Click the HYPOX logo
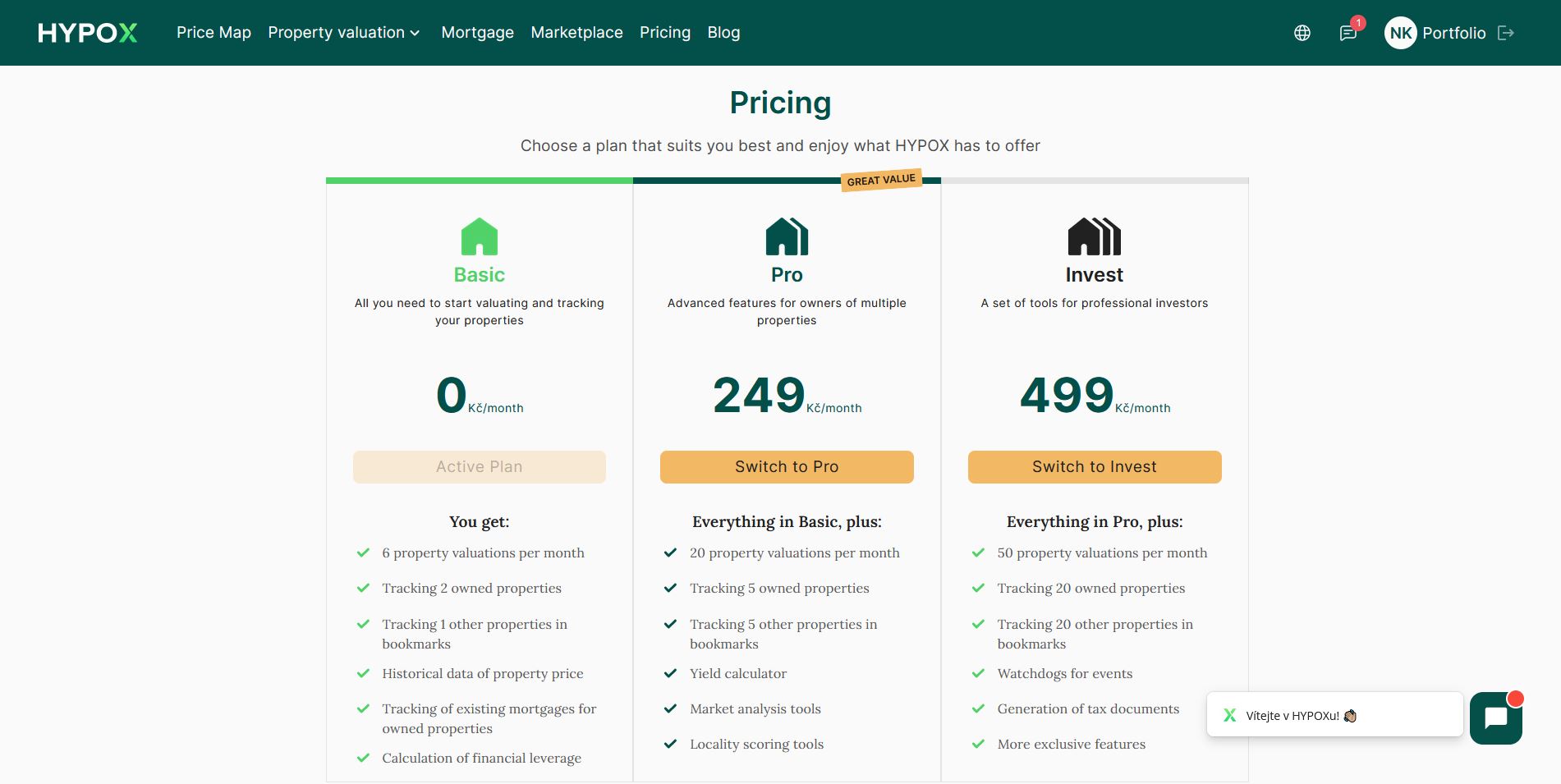The image size is (1561, 784). pos(87,33)
